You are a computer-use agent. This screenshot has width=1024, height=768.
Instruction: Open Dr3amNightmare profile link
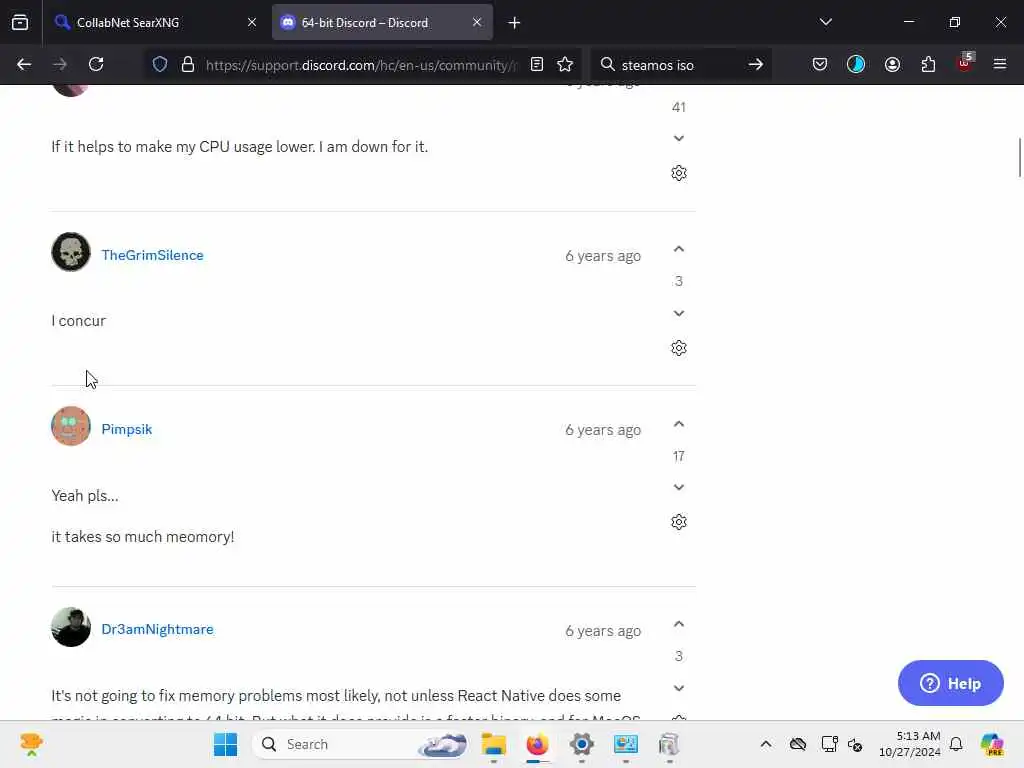tap(157, 630)
